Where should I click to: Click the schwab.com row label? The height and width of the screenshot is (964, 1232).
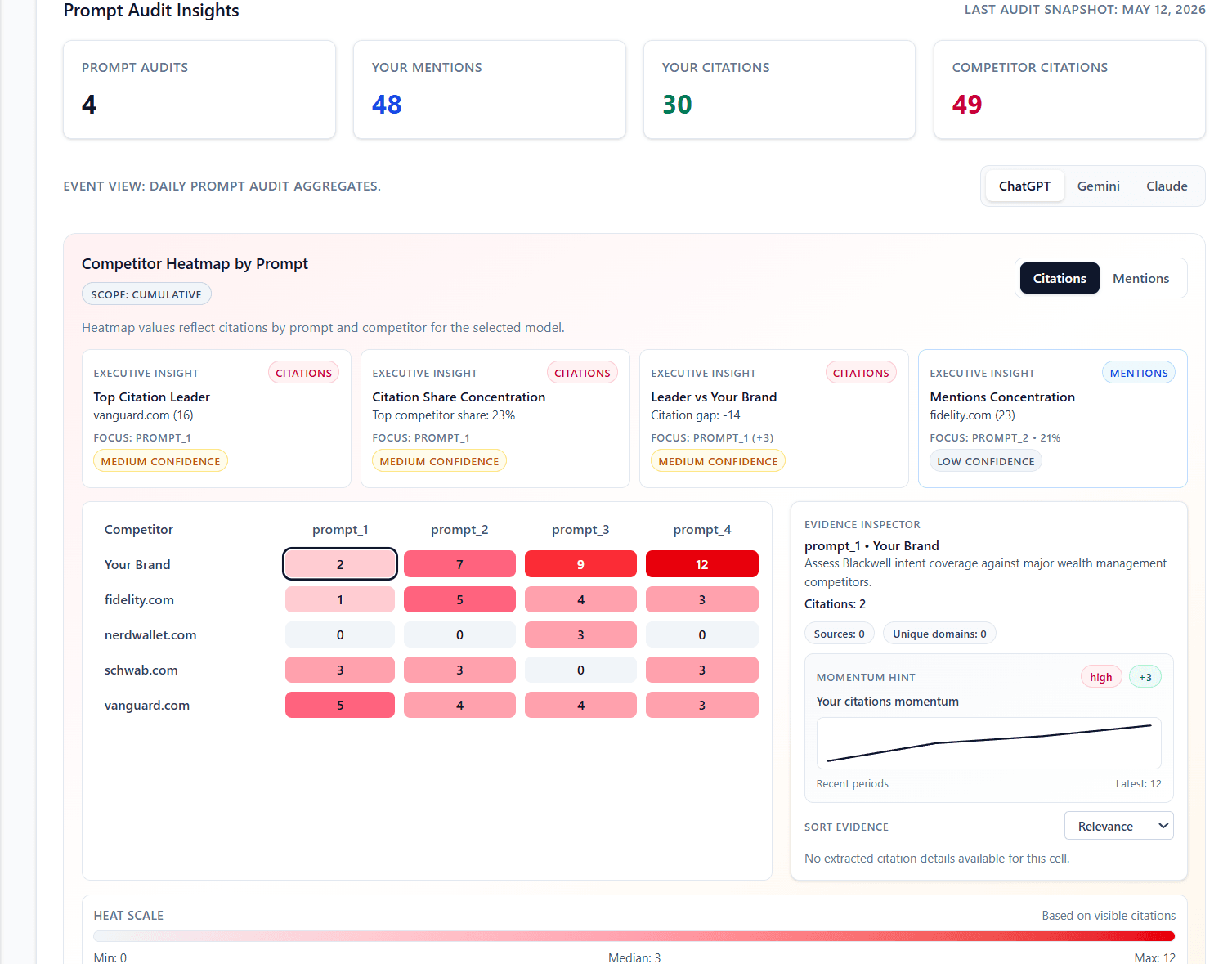(x=141, y=670)
